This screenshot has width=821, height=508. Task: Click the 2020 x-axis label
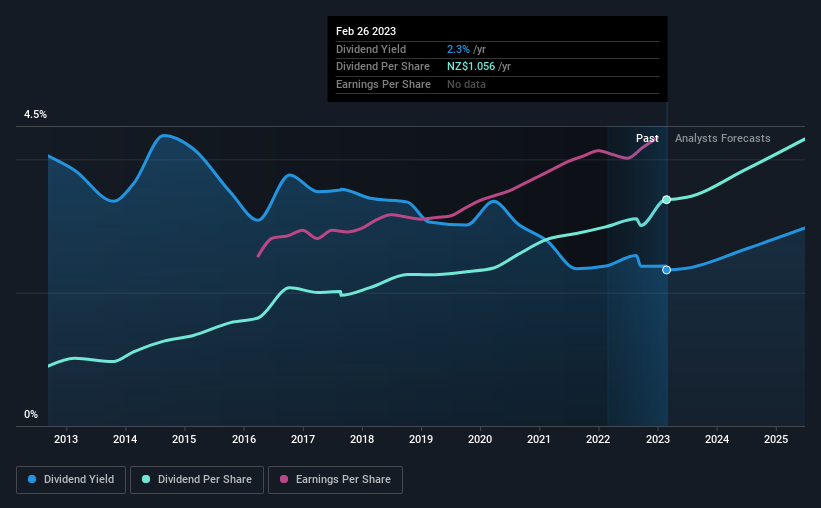coord(480,439)
